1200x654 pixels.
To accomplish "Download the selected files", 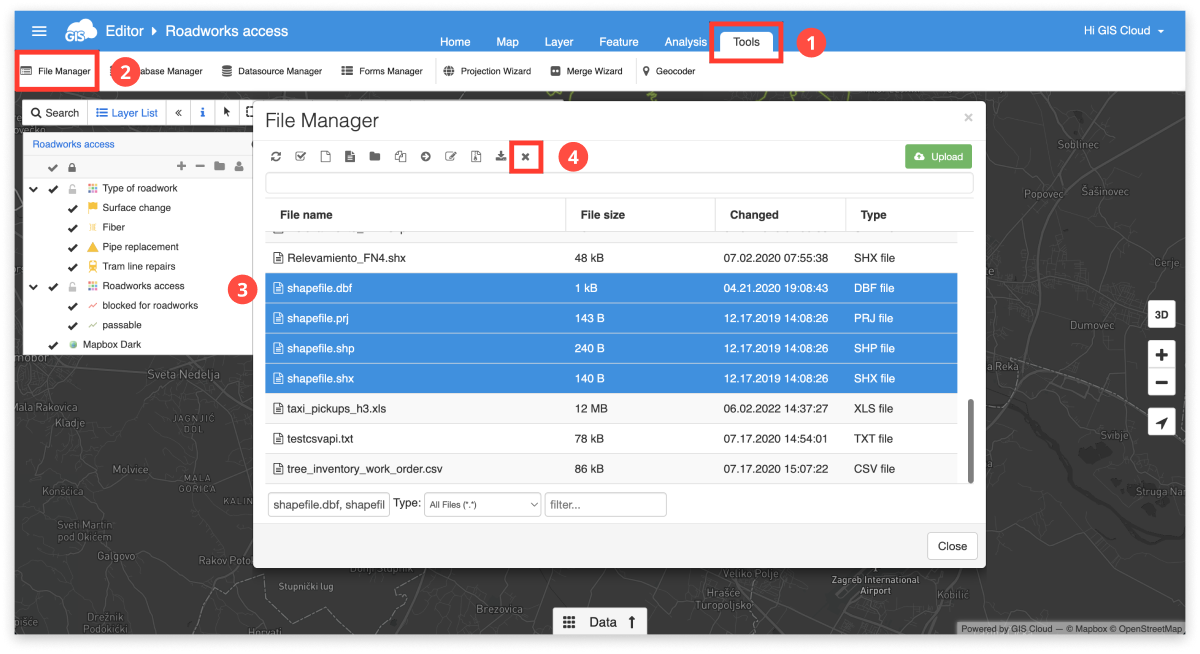I will [x=500, y=156].
